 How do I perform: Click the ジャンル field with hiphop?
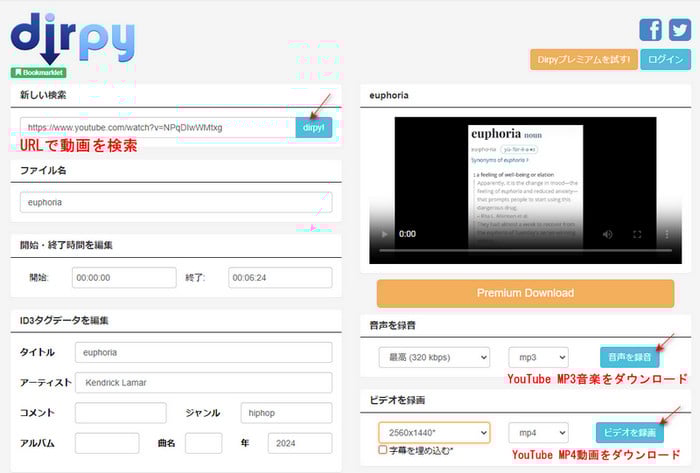pos(287,413)
